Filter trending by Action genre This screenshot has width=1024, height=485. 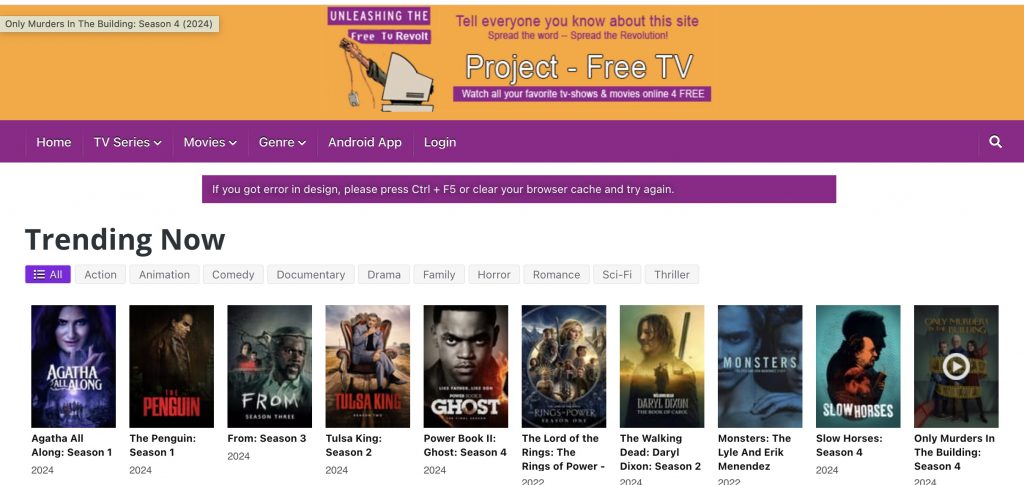click(x=100, y=274)
